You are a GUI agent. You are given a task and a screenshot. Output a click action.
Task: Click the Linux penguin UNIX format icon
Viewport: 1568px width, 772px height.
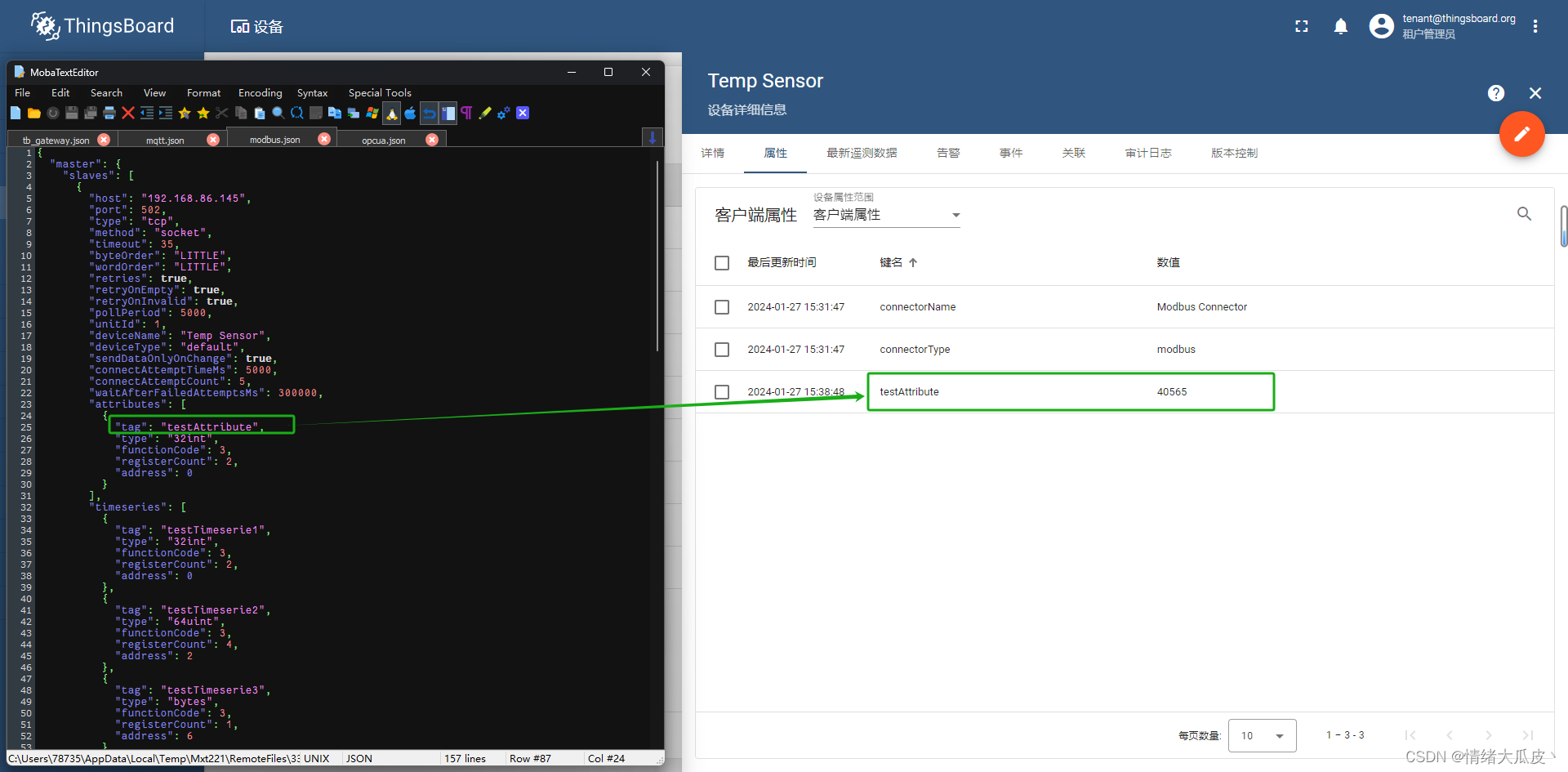point(392,113)
